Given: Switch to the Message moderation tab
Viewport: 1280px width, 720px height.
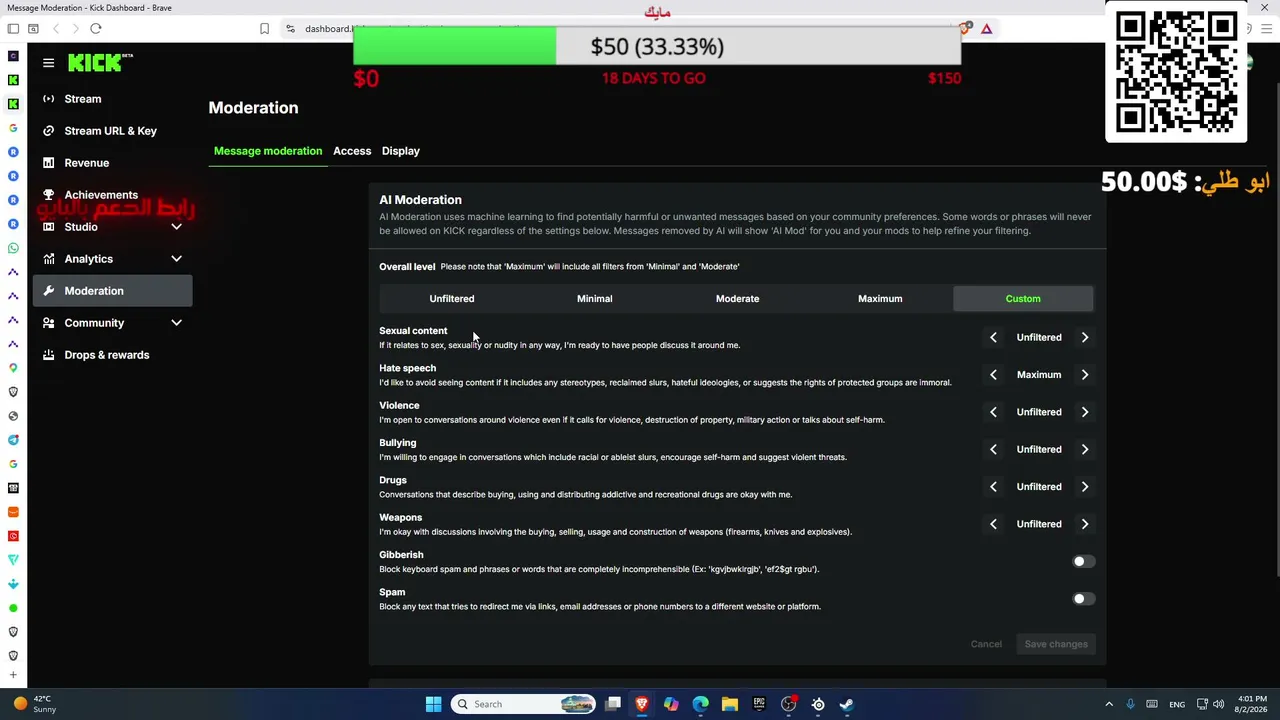Looking at the screenshot, I should pos(268,151).
